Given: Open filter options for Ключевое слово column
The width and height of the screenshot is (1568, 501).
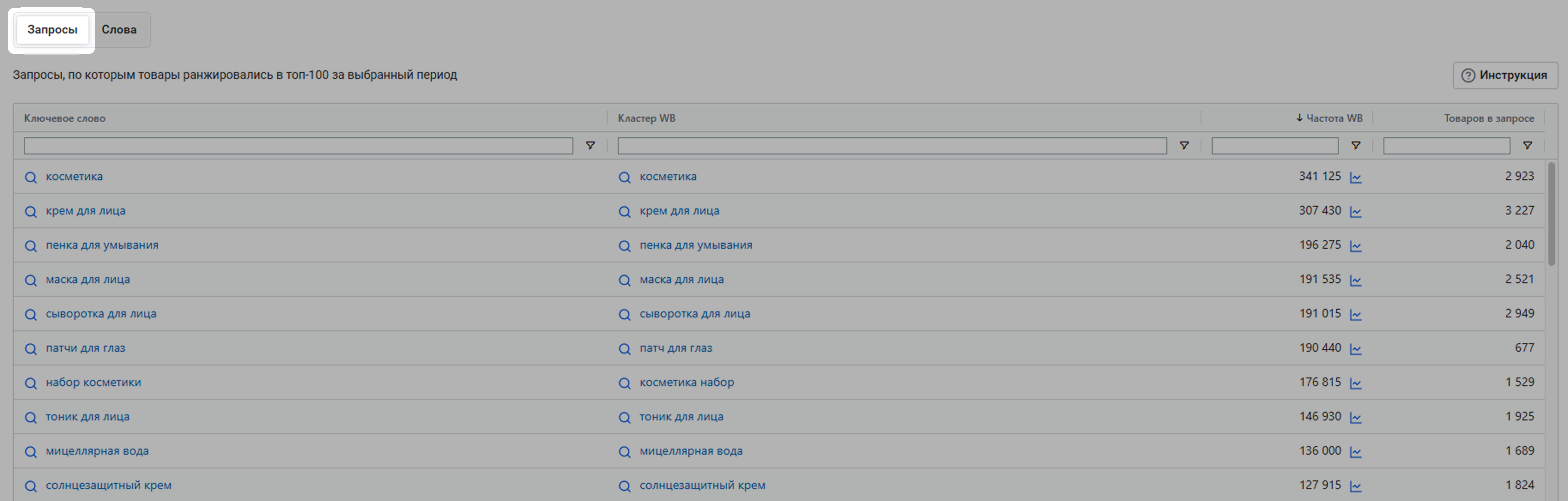Looking at the screenshot, I should tap(590, 145).
